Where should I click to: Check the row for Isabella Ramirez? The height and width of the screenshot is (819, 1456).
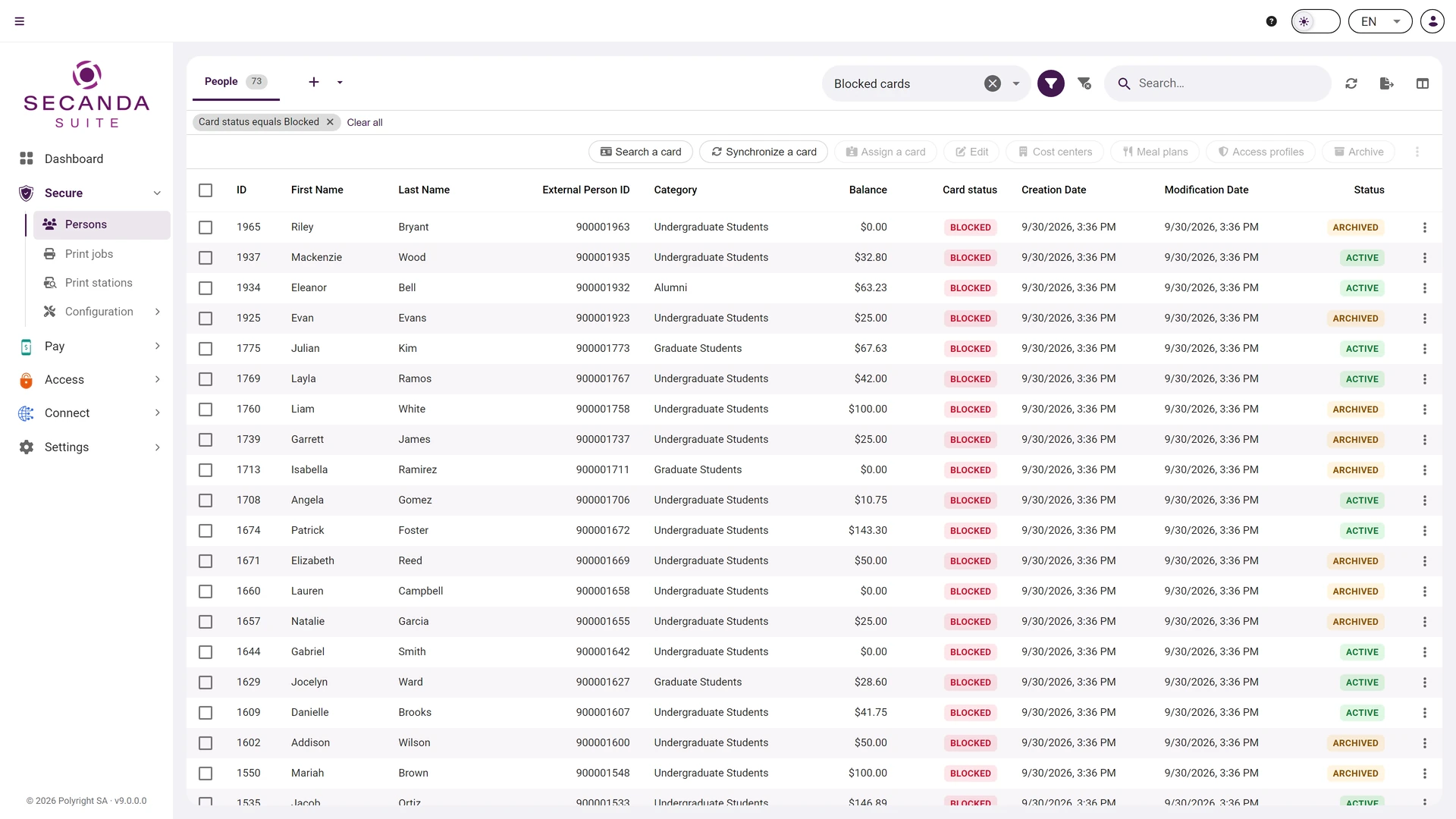[206, 470]
